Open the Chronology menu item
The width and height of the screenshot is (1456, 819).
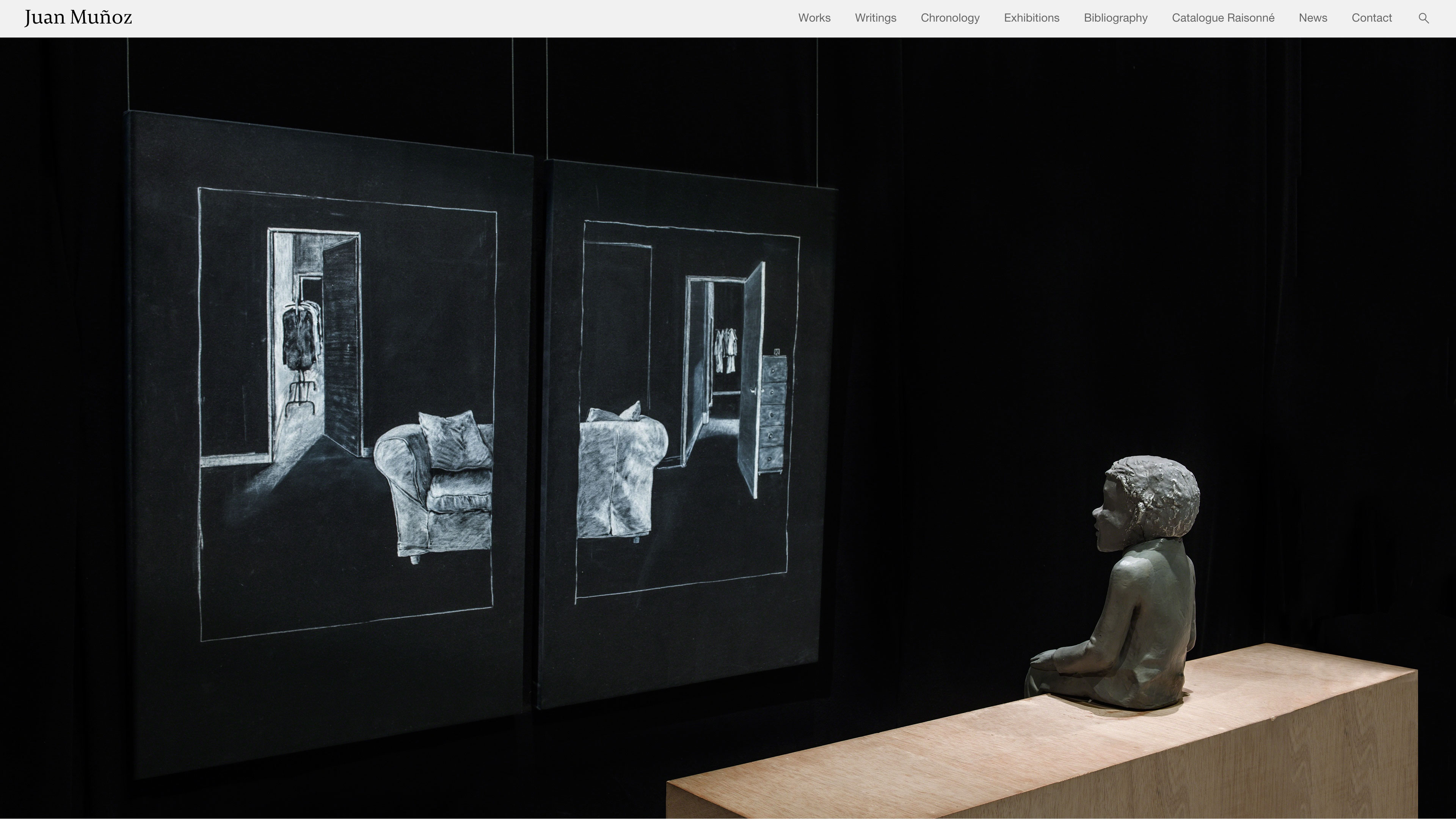(x=949, y=18)
